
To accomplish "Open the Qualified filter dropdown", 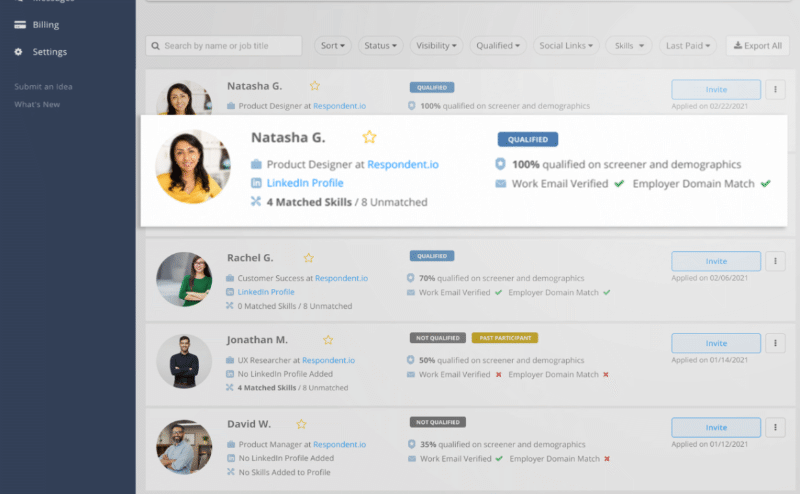I will [498, 45].
